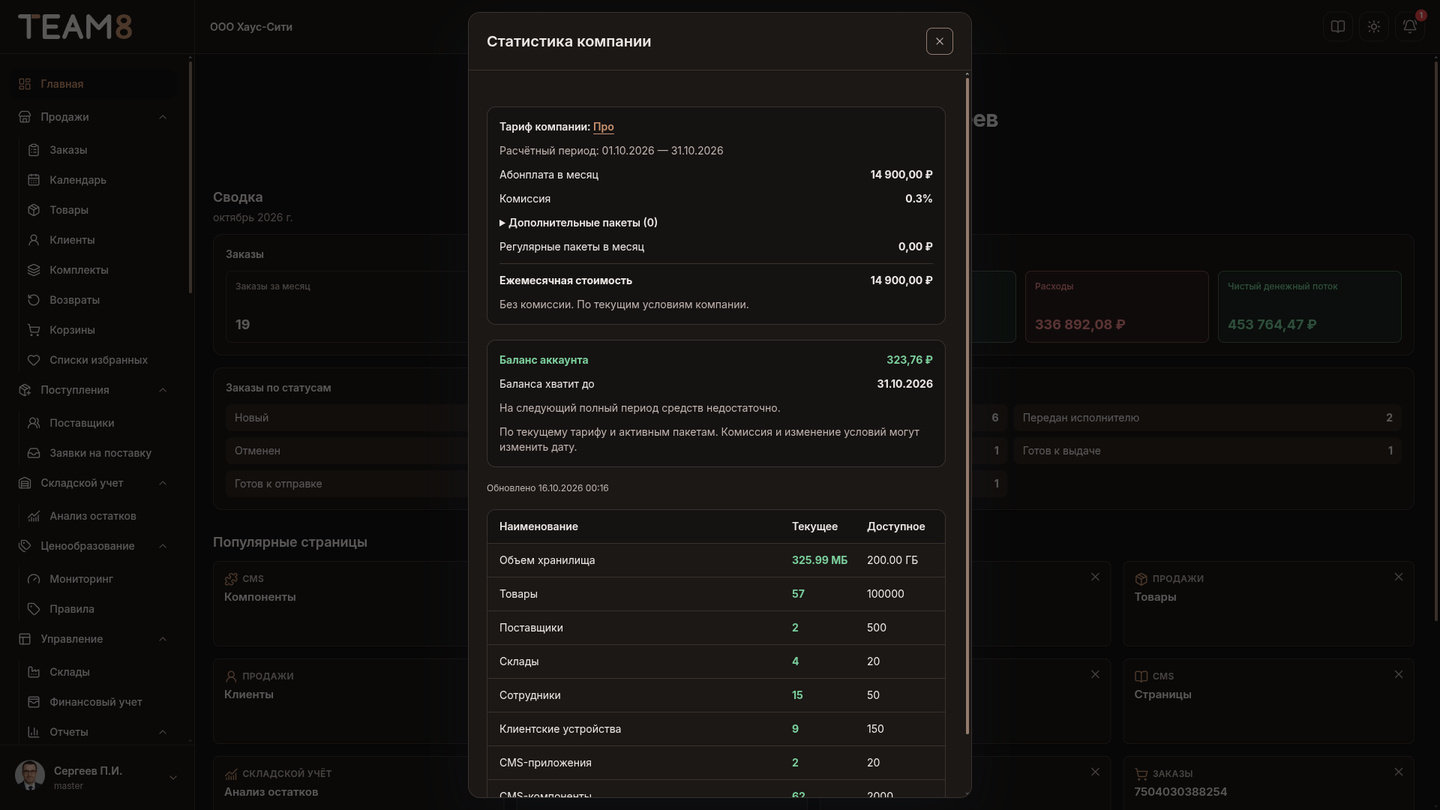
Task: Click the Корзины icon in sidebar
Action: coord(34,330)
